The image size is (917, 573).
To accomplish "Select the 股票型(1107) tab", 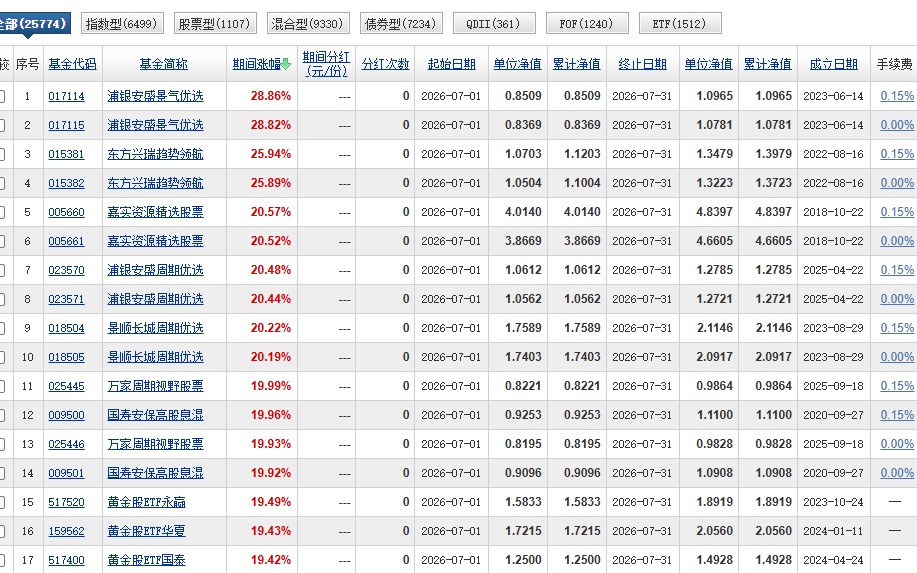I will (215, 23).
